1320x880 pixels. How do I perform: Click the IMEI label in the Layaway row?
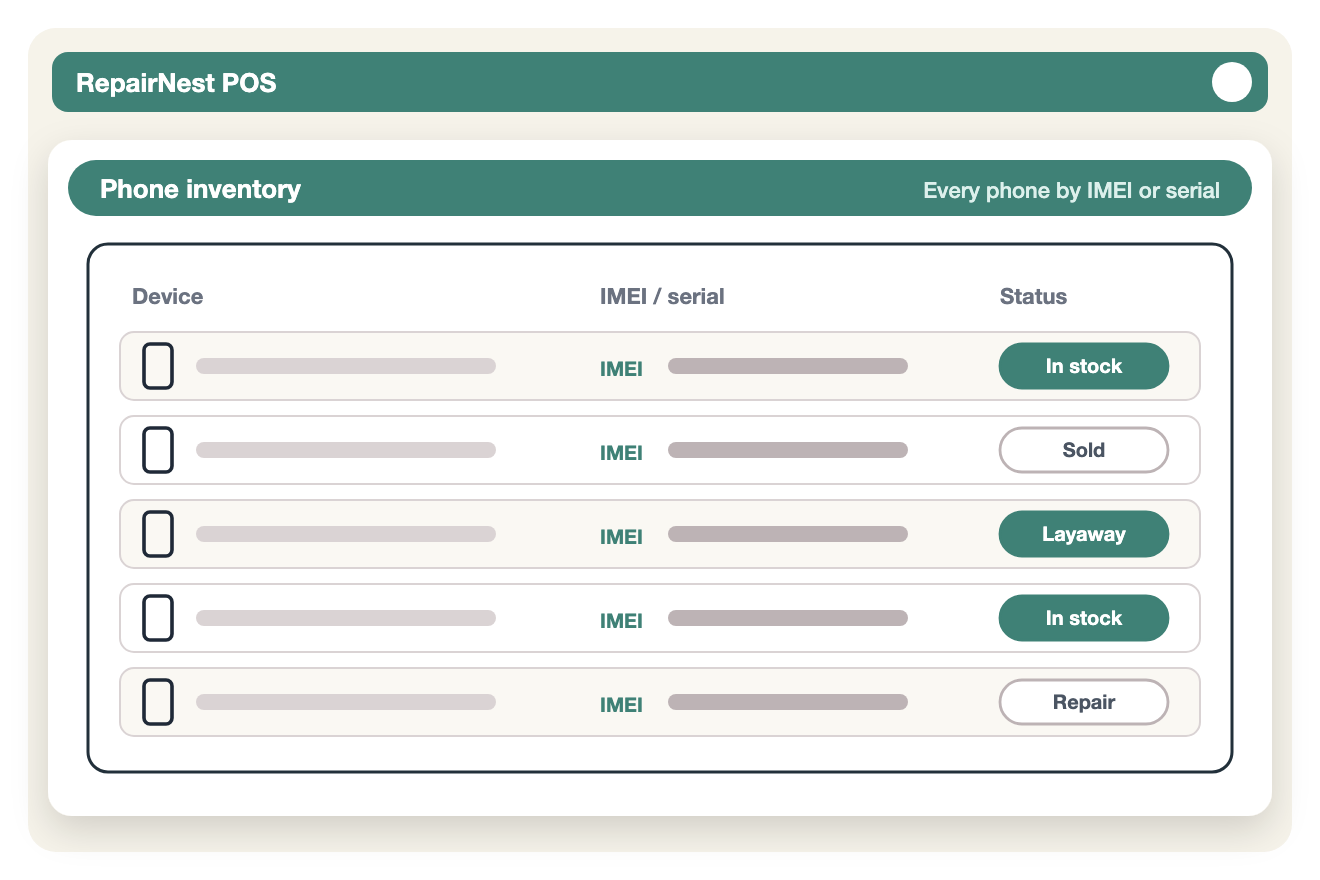(x=621, y=537)
